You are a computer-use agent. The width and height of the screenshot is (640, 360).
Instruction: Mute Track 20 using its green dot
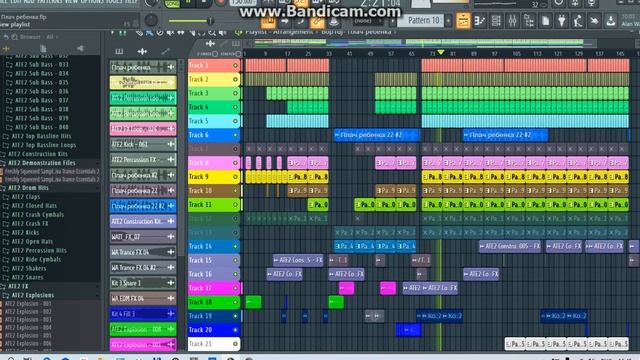tap(235, 330)
